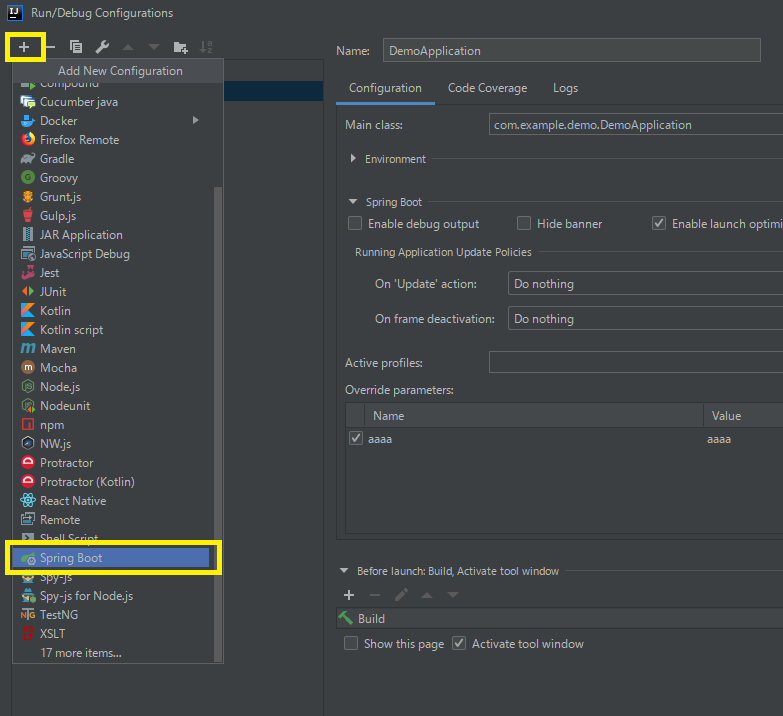783x716 pixels.
Task: Open the On frame deactivation dropdown
Action: (x=645, y=319)
